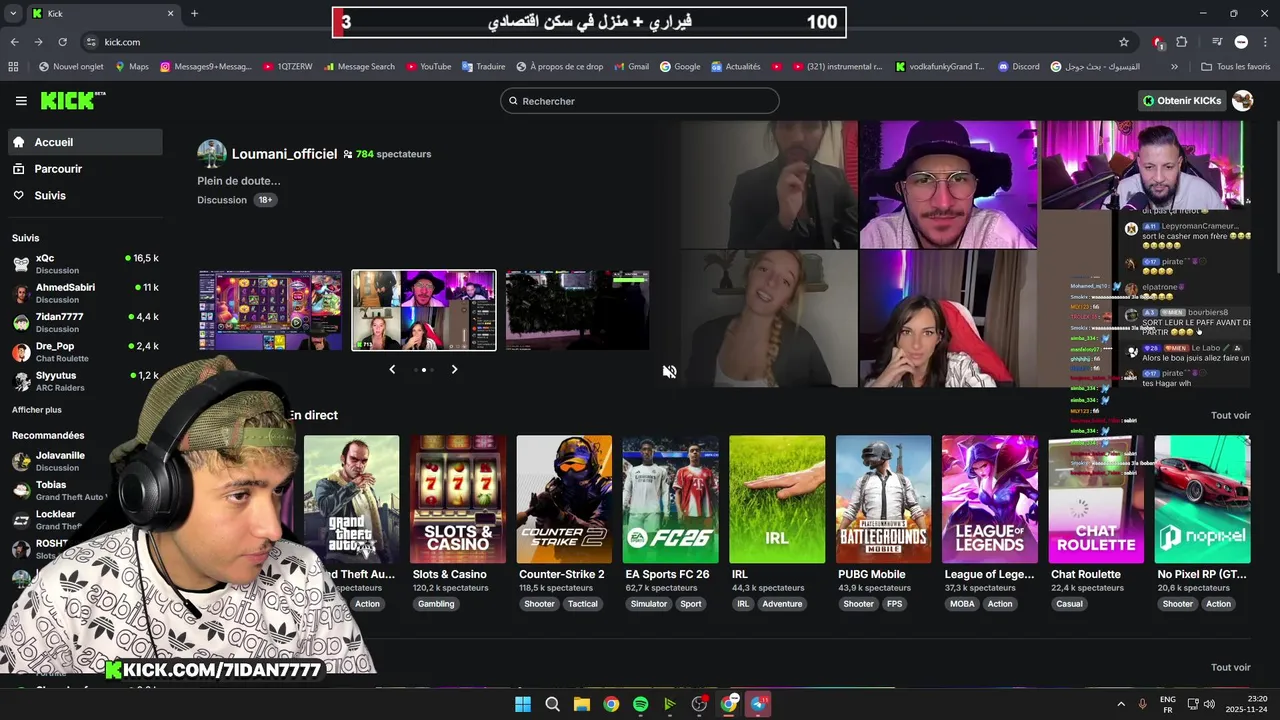This screenshot has width=1280, height=720.
Task: Open the tab search dropdown arrow
Action: click(x=12, y=13)
